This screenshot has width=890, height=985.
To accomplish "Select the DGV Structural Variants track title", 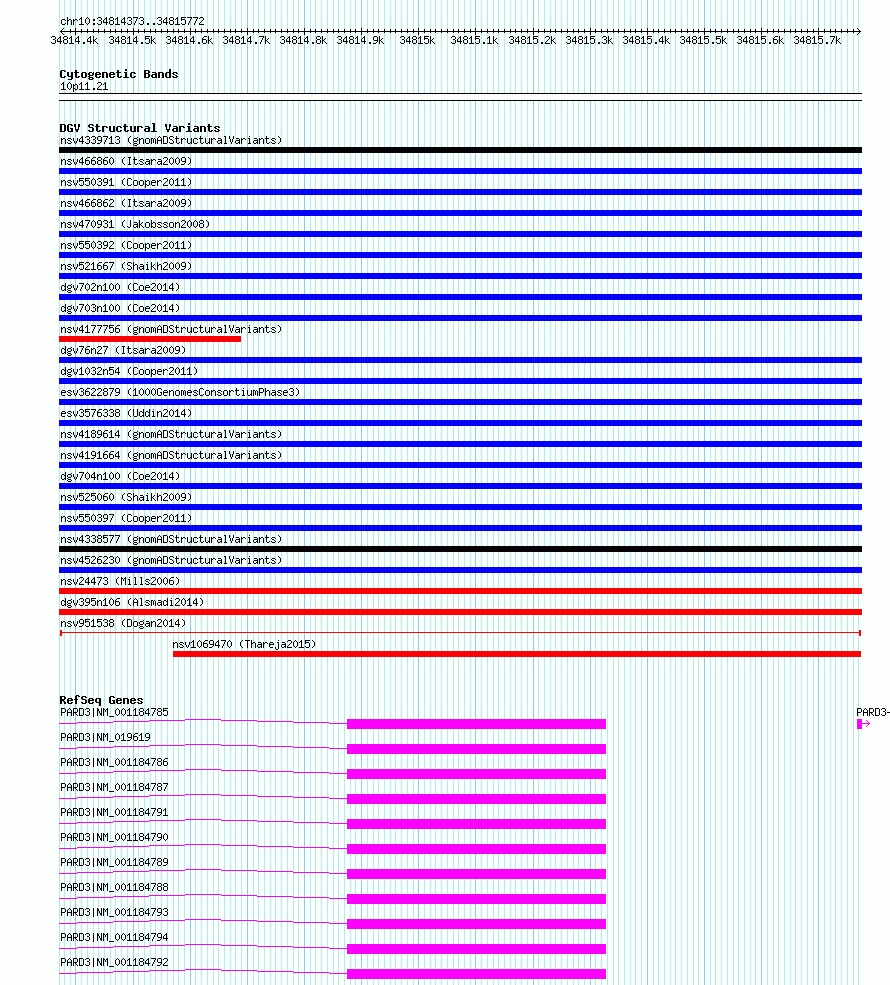I will coord(140,128).
